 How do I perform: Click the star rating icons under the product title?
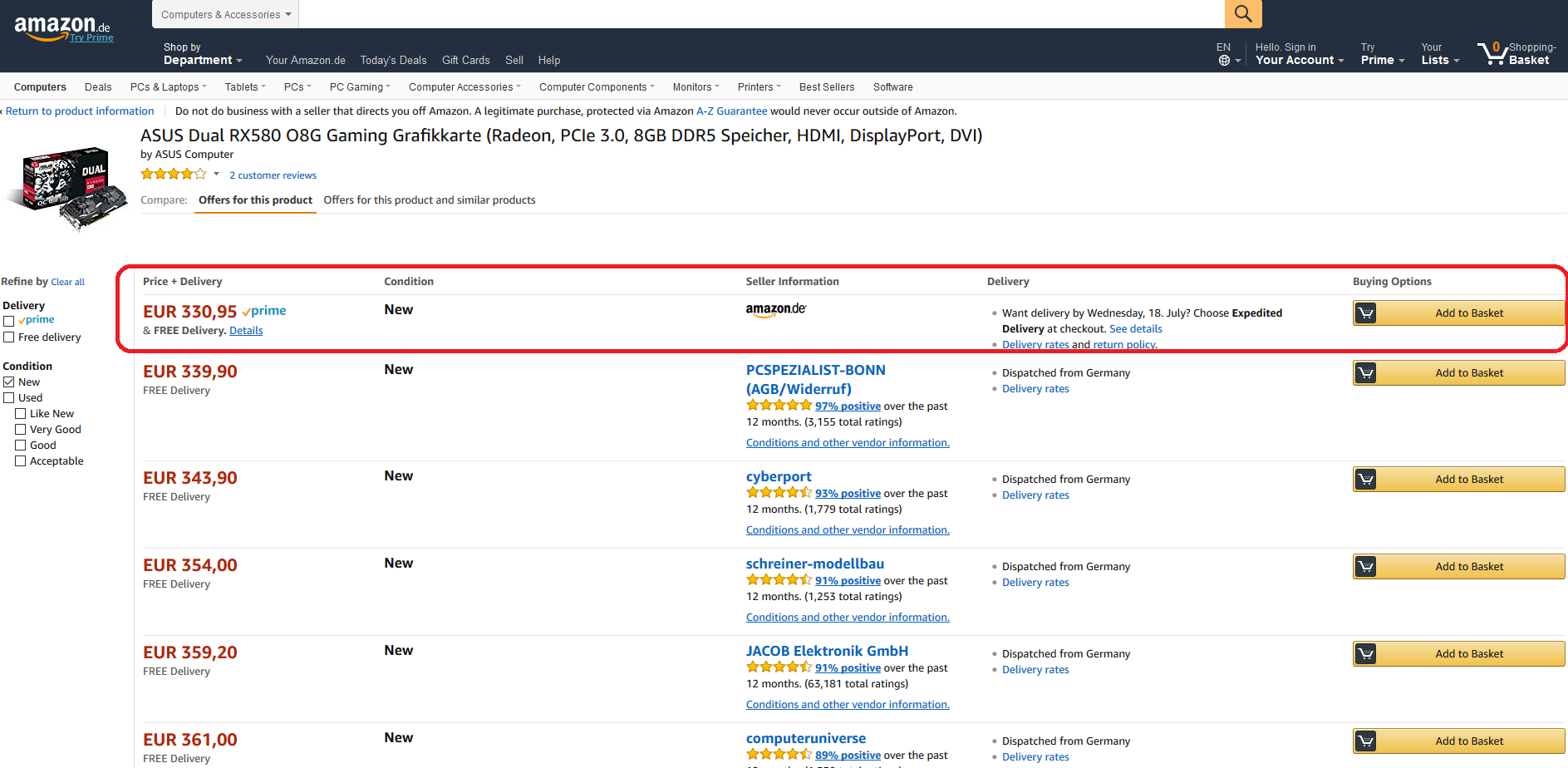pyautogui.click(x=174, y=175)
